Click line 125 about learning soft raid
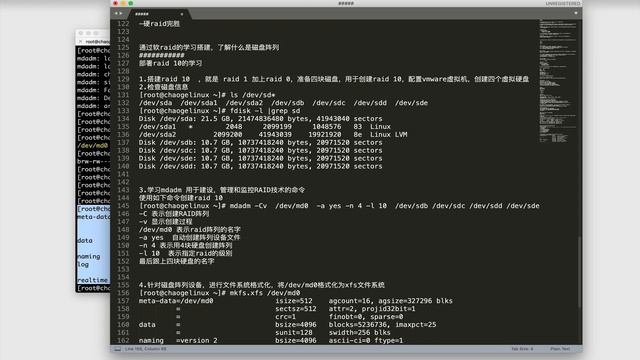Image resolution: width=640 pixels, height=360 pixels. point(209,47)
